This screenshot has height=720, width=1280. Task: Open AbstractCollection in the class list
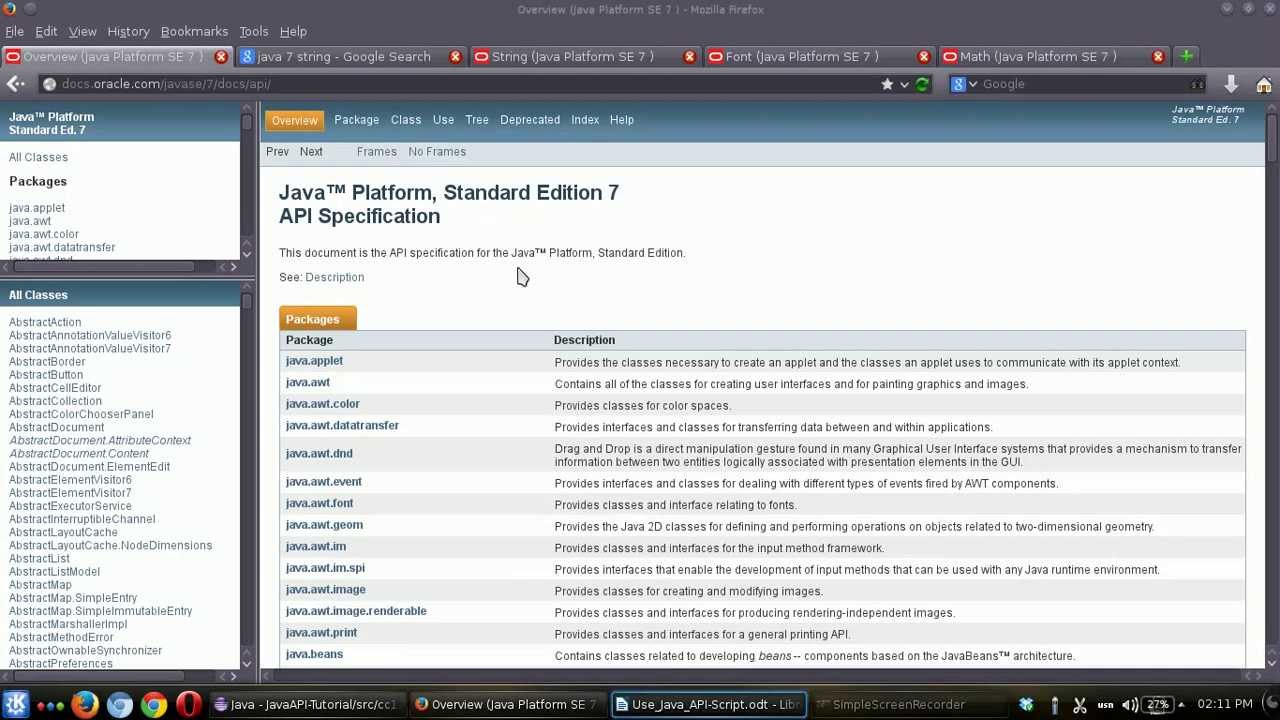click(55, 401)
